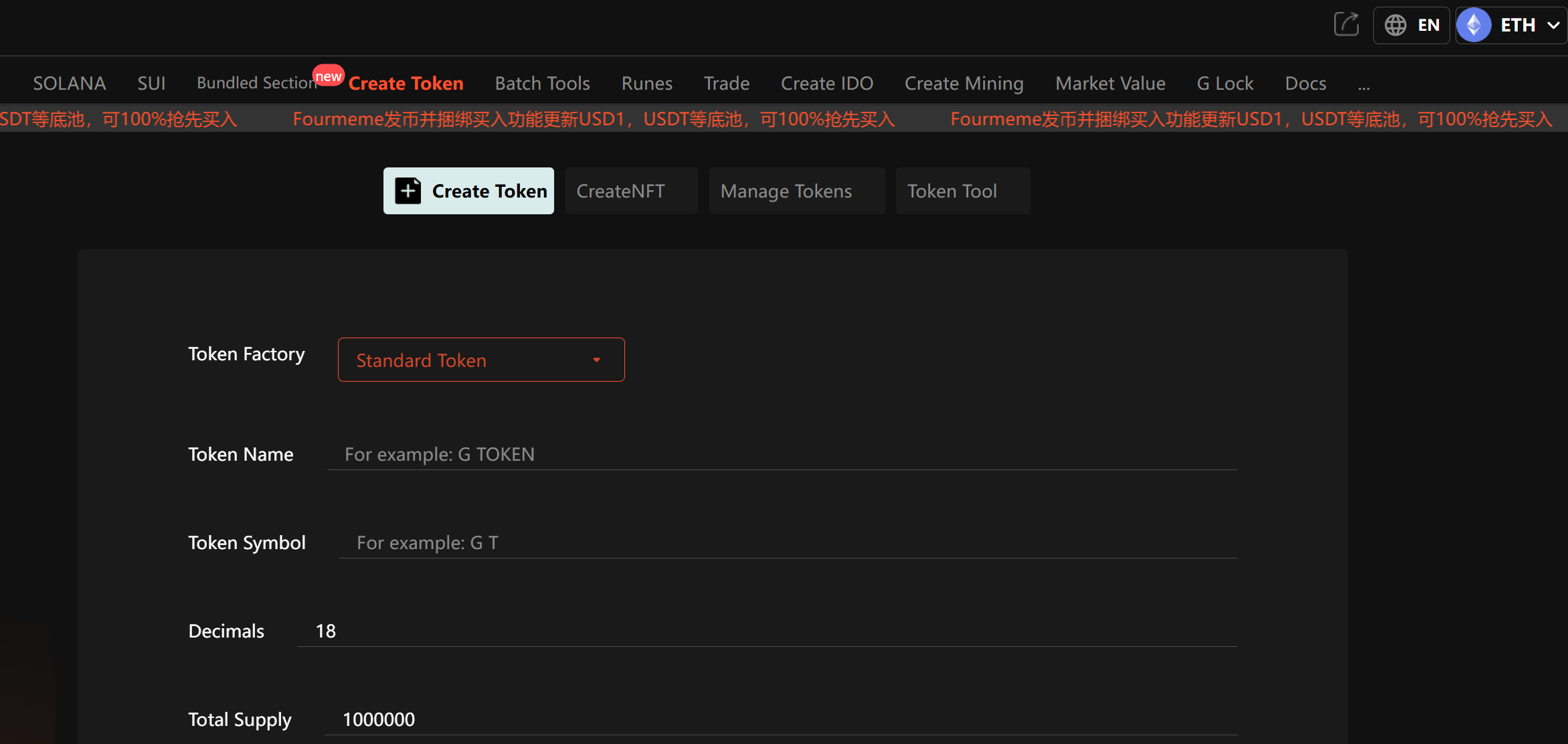Click the Token Symbol text field
This screenshot has height=744, width=1568.
pyautogui.click(x=788, y=542)
